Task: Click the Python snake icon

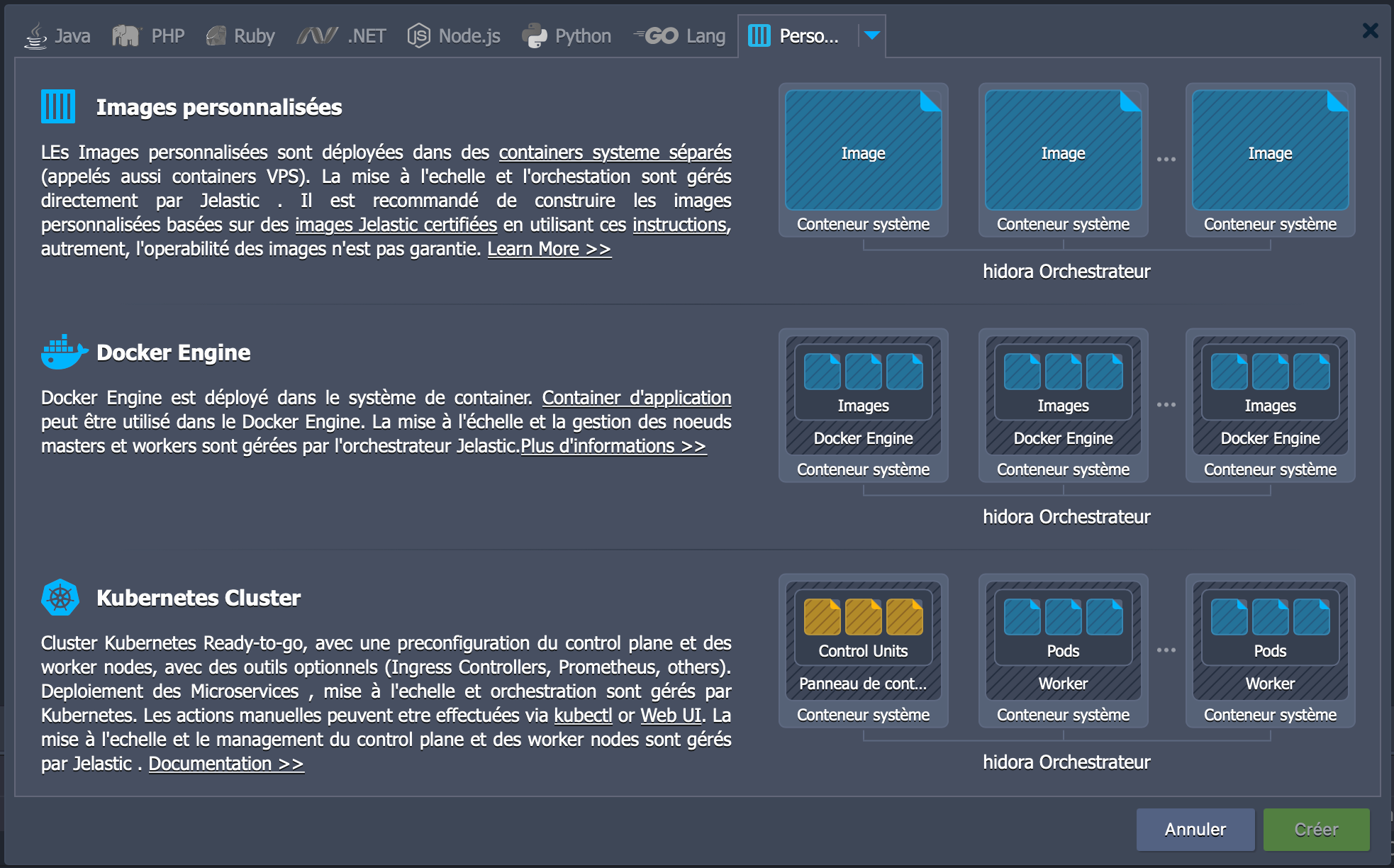Action: coord(535,35)
